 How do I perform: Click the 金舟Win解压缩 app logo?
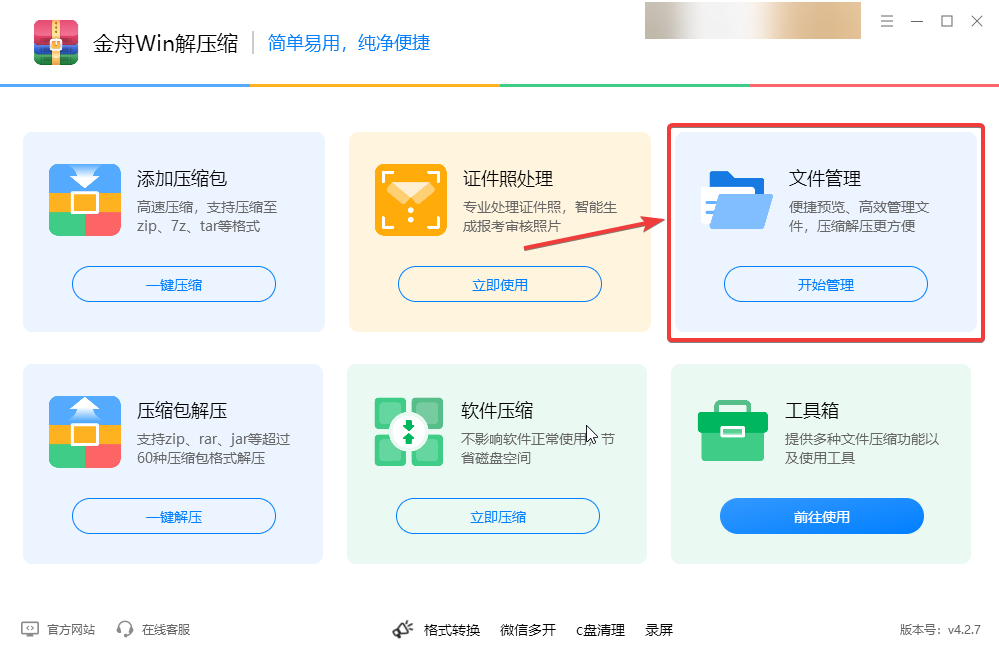tap(56, 42)
